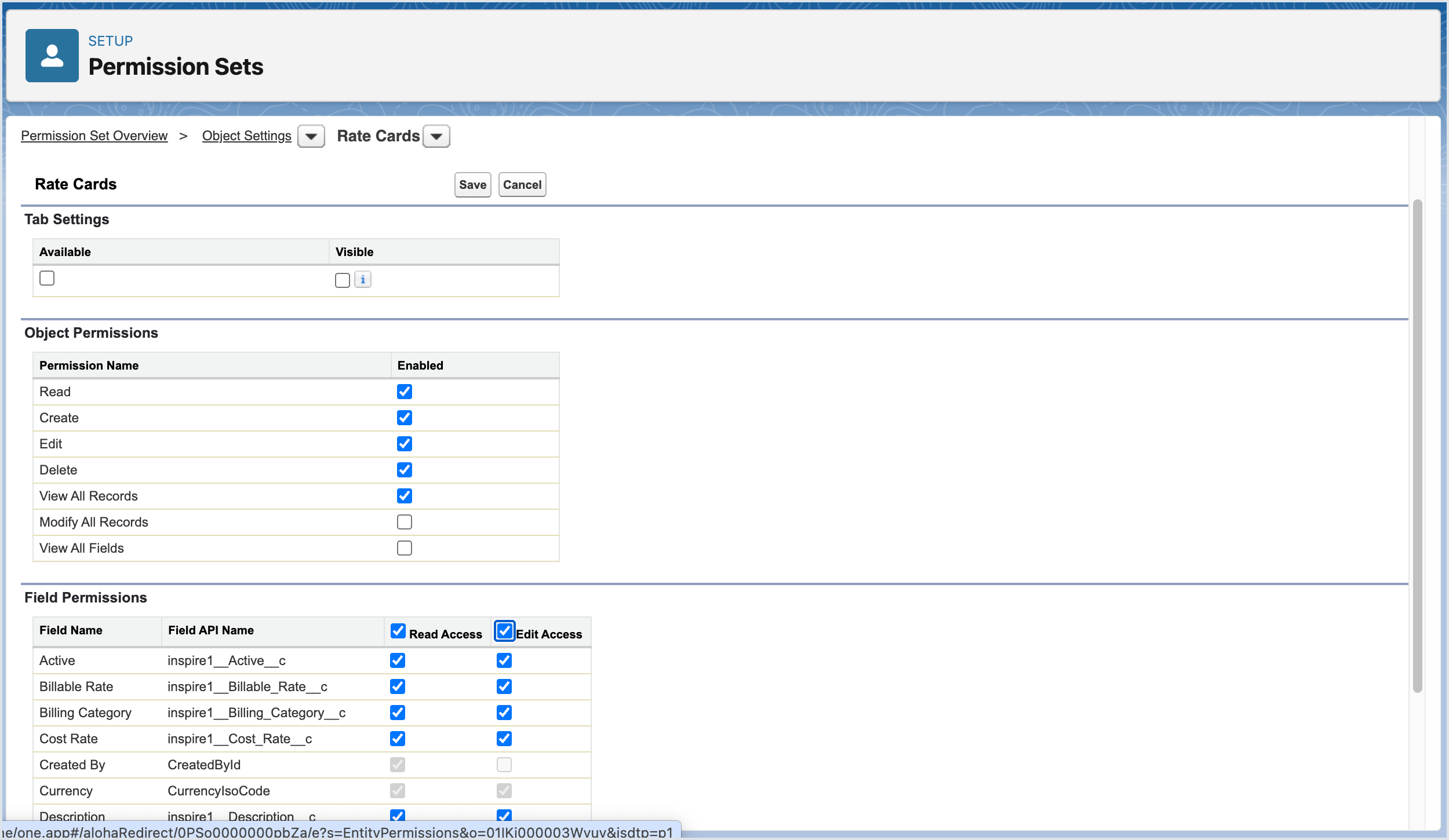Screen dimensions: 1449x840
Task: Toggle the Edit Access header checkbox
Action: pyautogui.click(x=504, y=631)
